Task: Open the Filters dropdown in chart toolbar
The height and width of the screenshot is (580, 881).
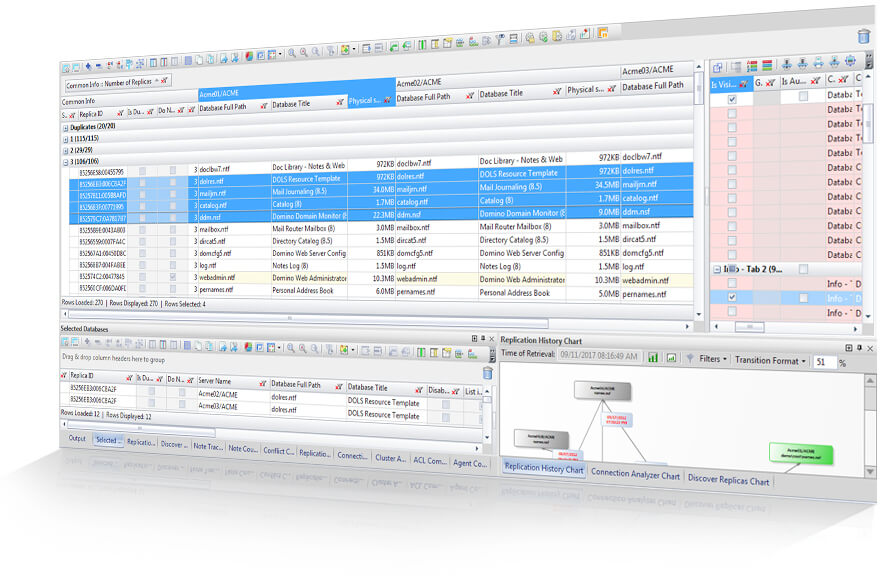Action: (712, 359)
